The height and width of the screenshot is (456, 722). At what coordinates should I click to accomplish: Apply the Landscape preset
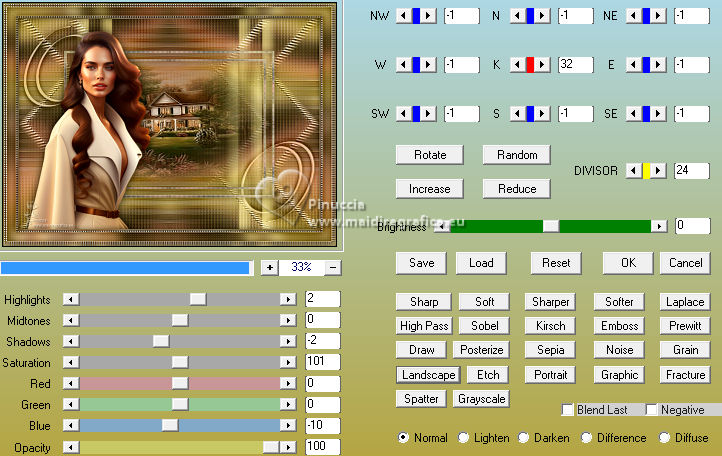tap(428, 375)
